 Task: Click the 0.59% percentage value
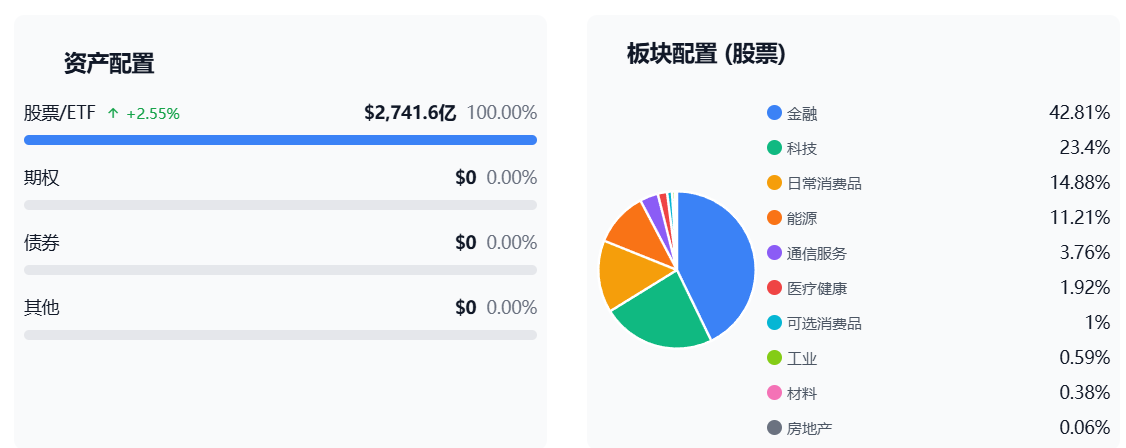click(1085, 358)
